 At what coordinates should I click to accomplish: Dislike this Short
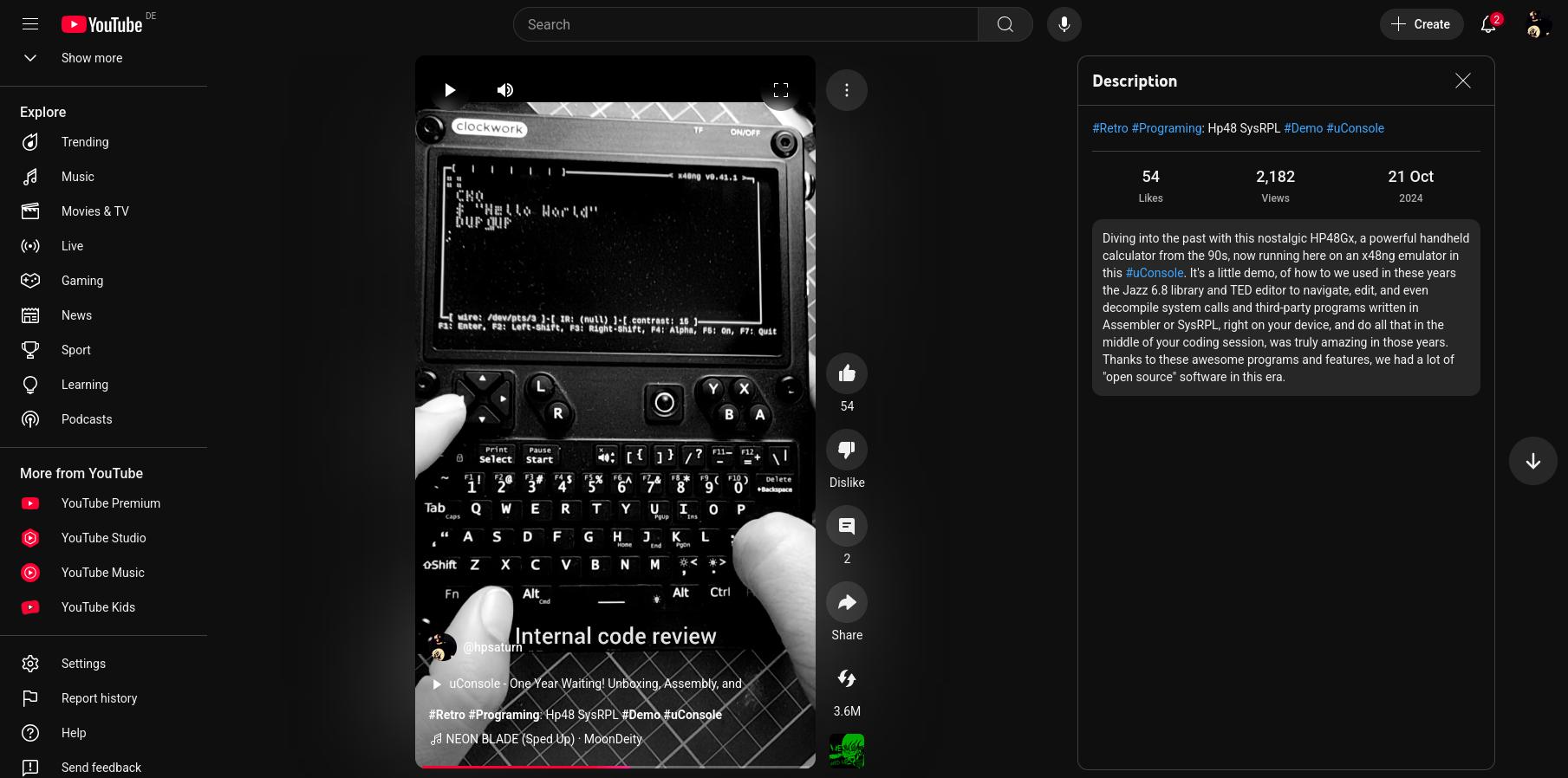click(847, 451)
